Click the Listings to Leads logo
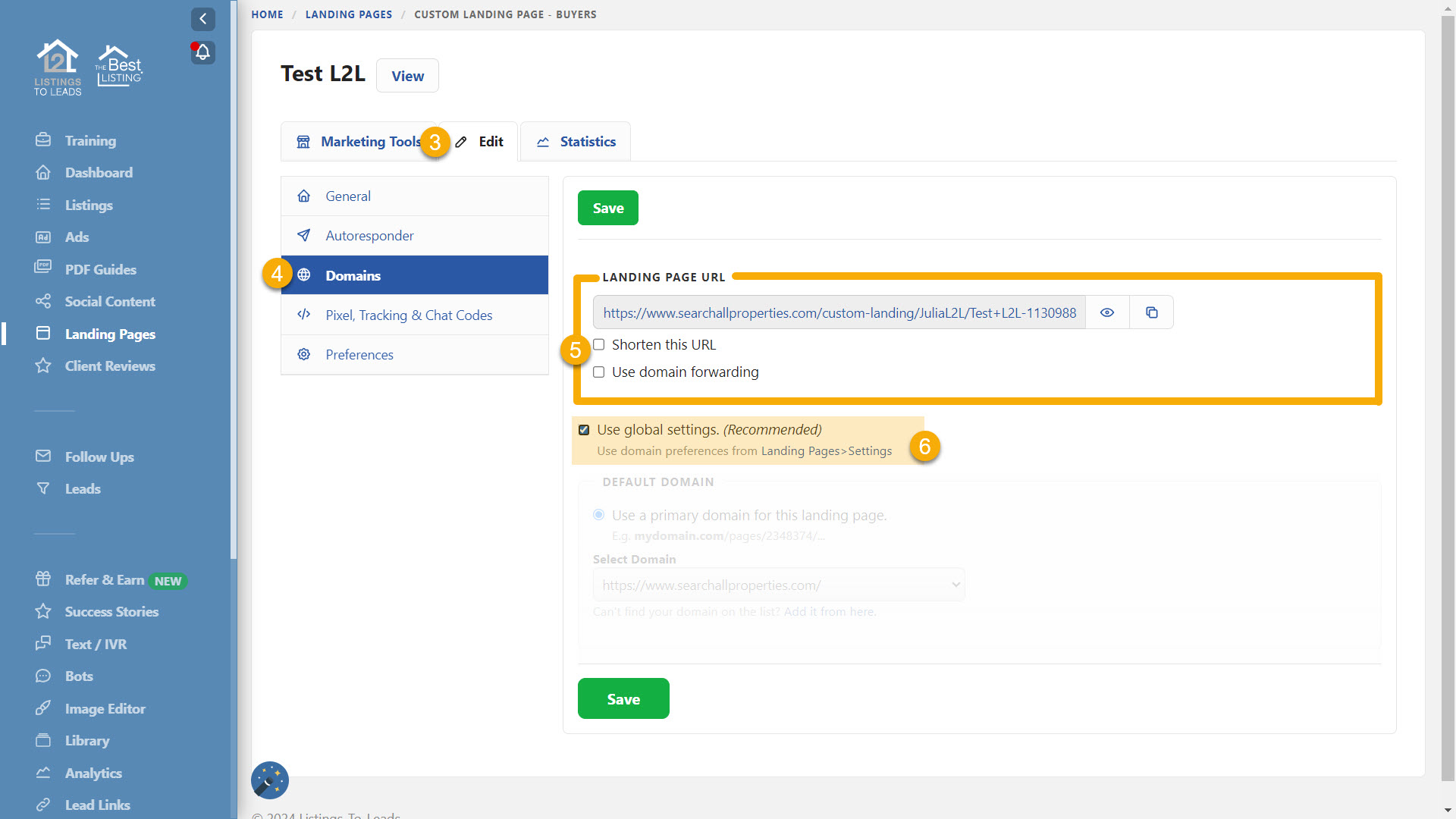This screenshot has height=819, width=1456. click(58, 67)
